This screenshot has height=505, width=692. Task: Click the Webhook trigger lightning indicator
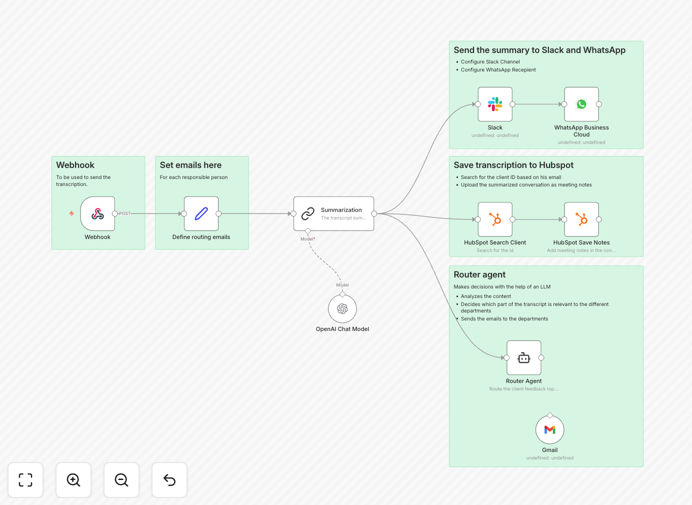point(71,214)
